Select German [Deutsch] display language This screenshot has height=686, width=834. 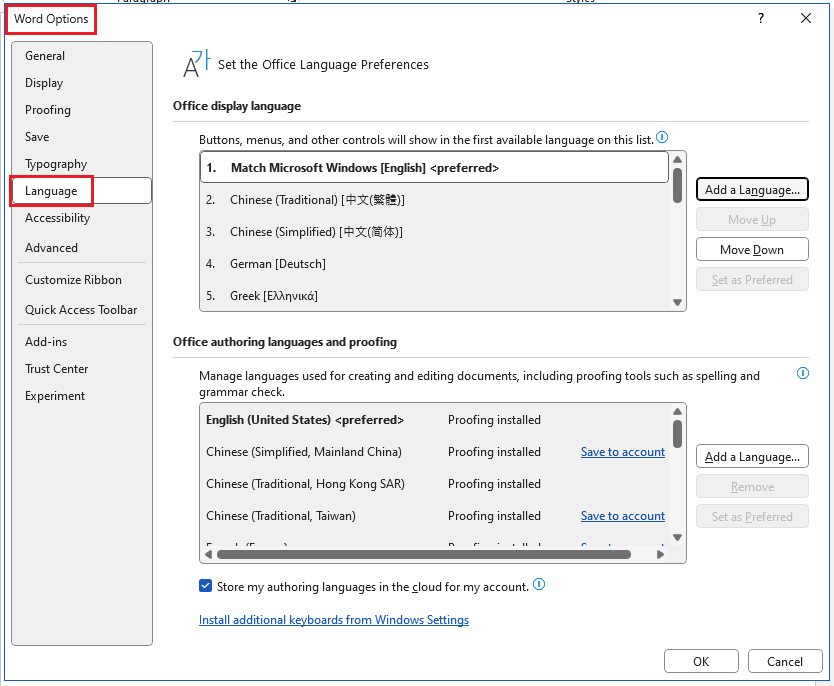coord(435,264)
